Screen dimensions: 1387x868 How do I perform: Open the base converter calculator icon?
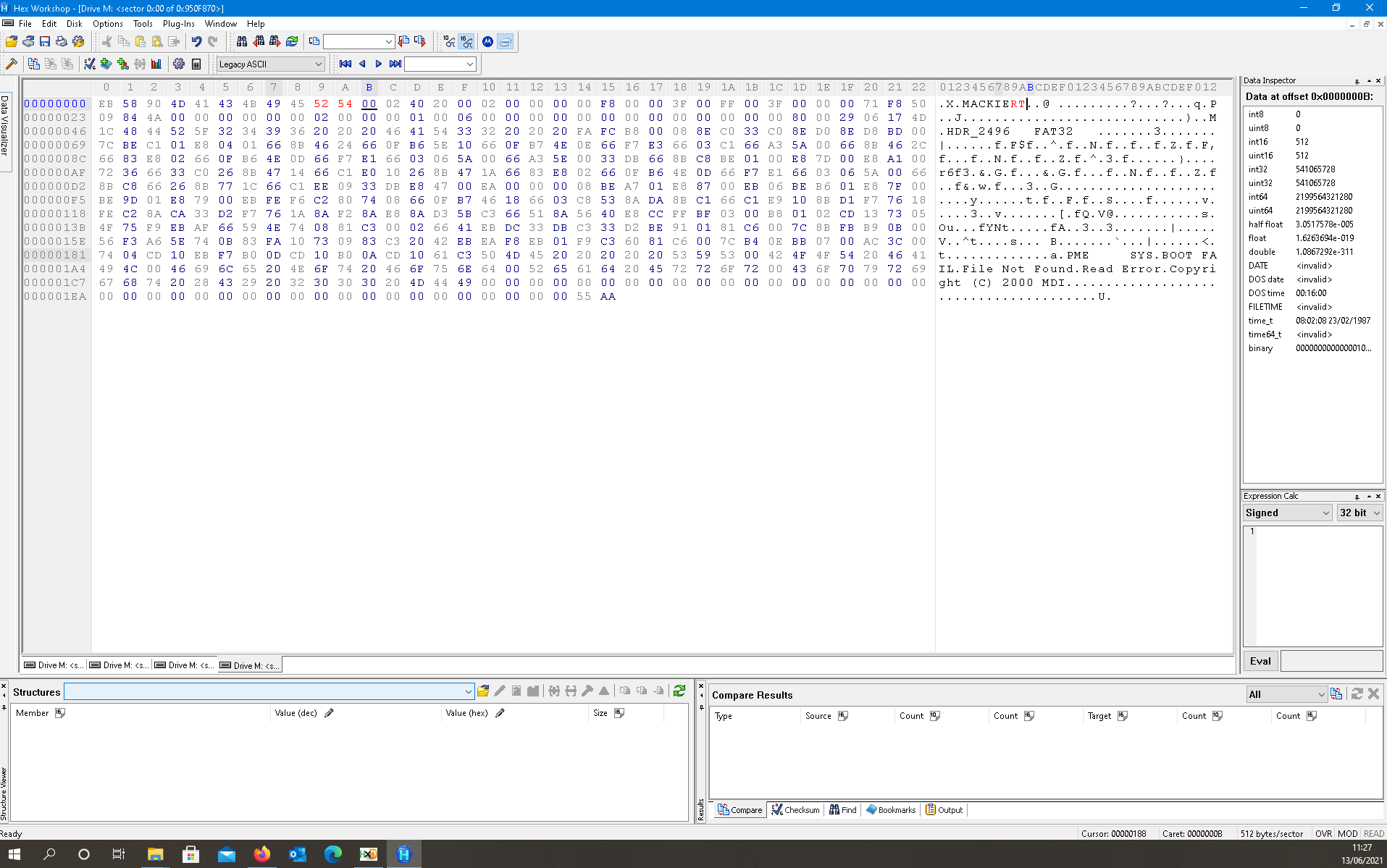click(x=196, y=64)
